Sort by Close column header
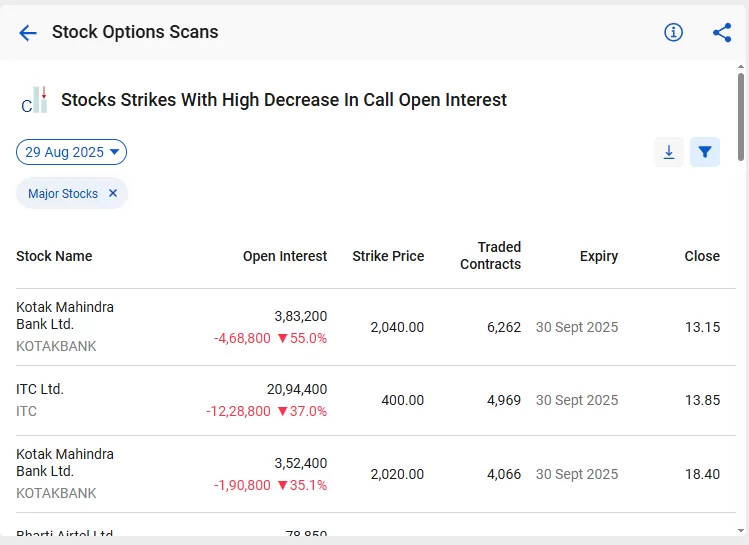749x545 pixels. [x=702, y=256]
